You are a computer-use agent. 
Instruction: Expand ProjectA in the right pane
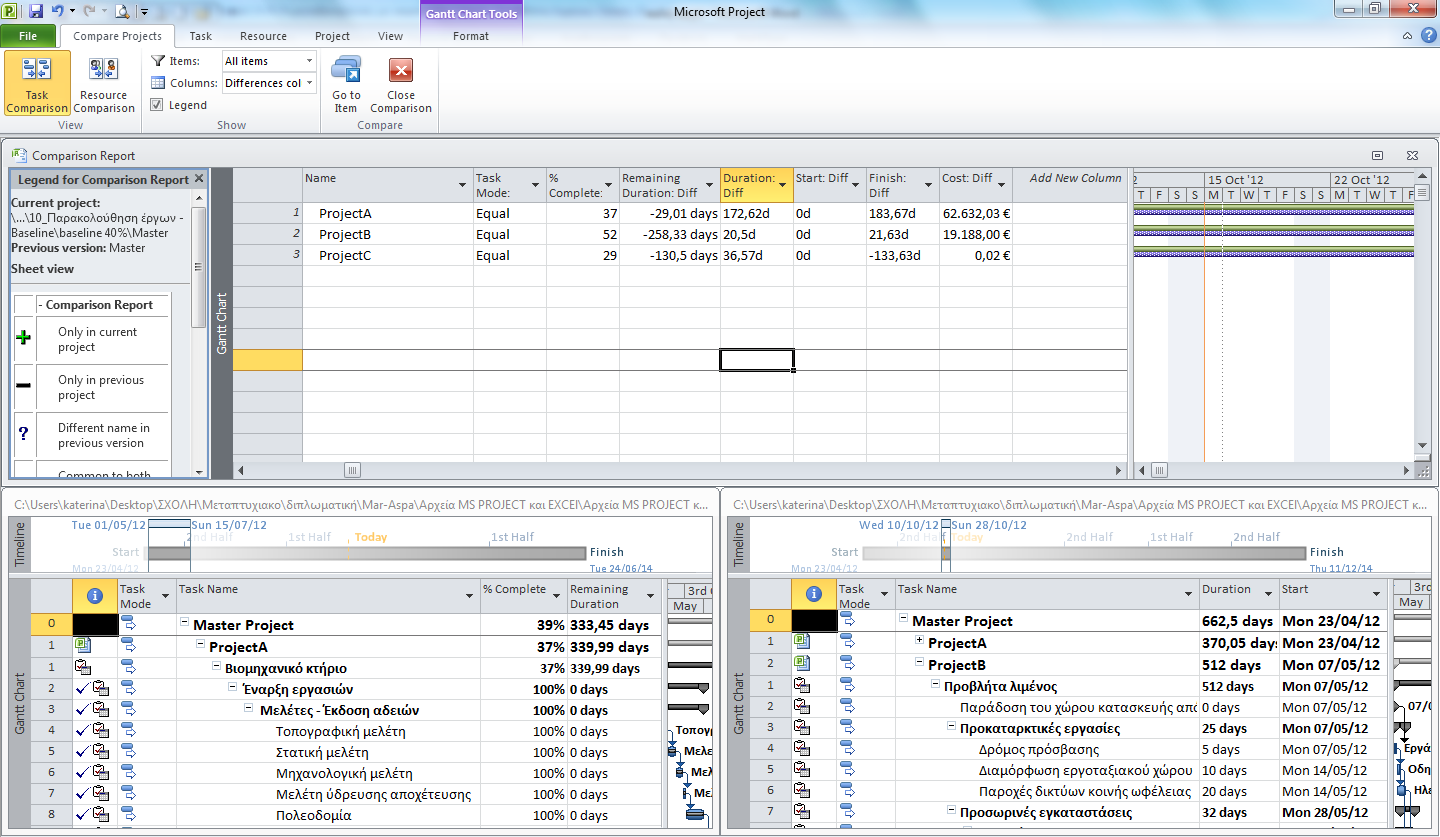click(919, 641)
